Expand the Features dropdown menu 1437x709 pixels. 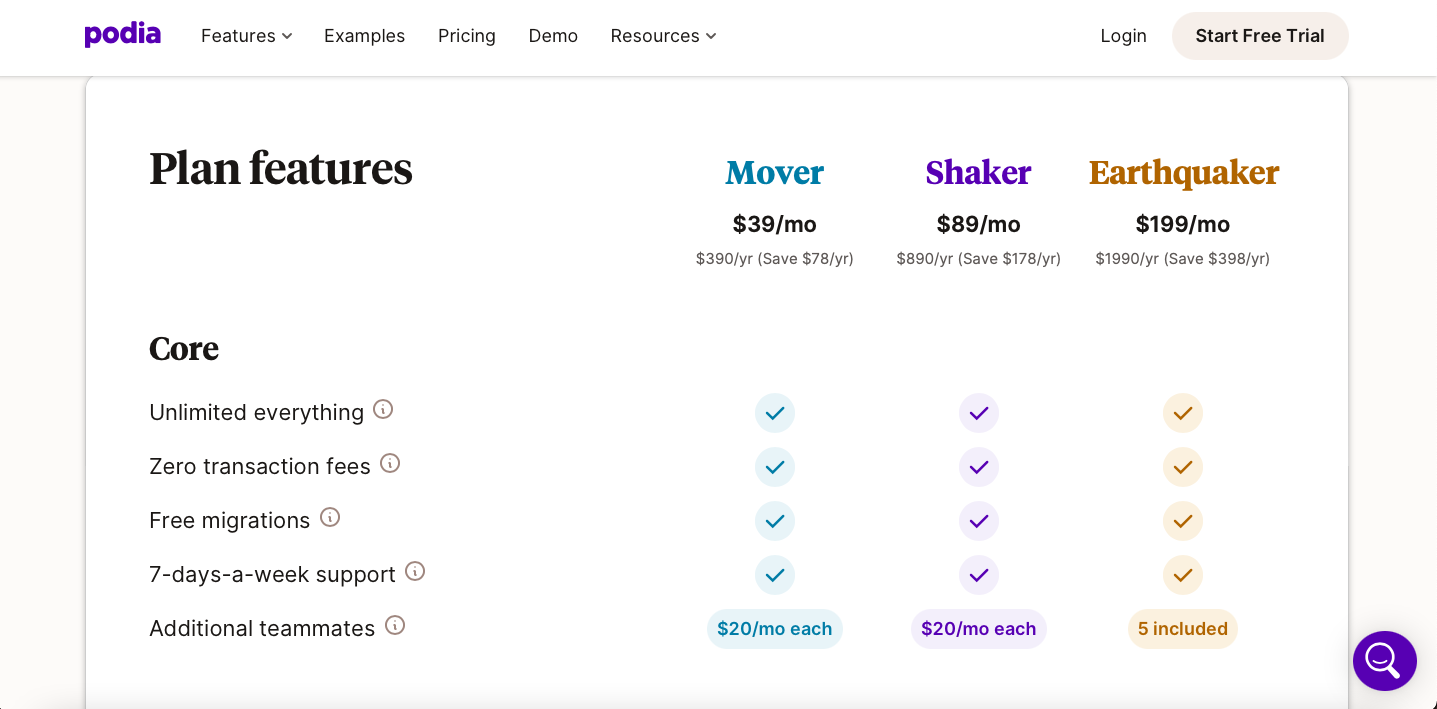pos(246,36)
